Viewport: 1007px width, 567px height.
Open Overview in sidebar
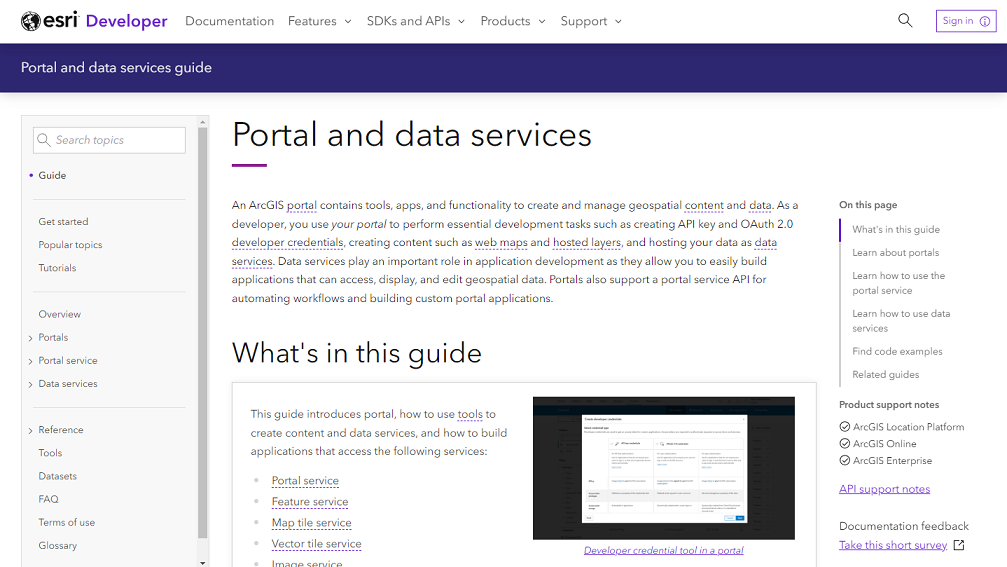tap(60, 314)
